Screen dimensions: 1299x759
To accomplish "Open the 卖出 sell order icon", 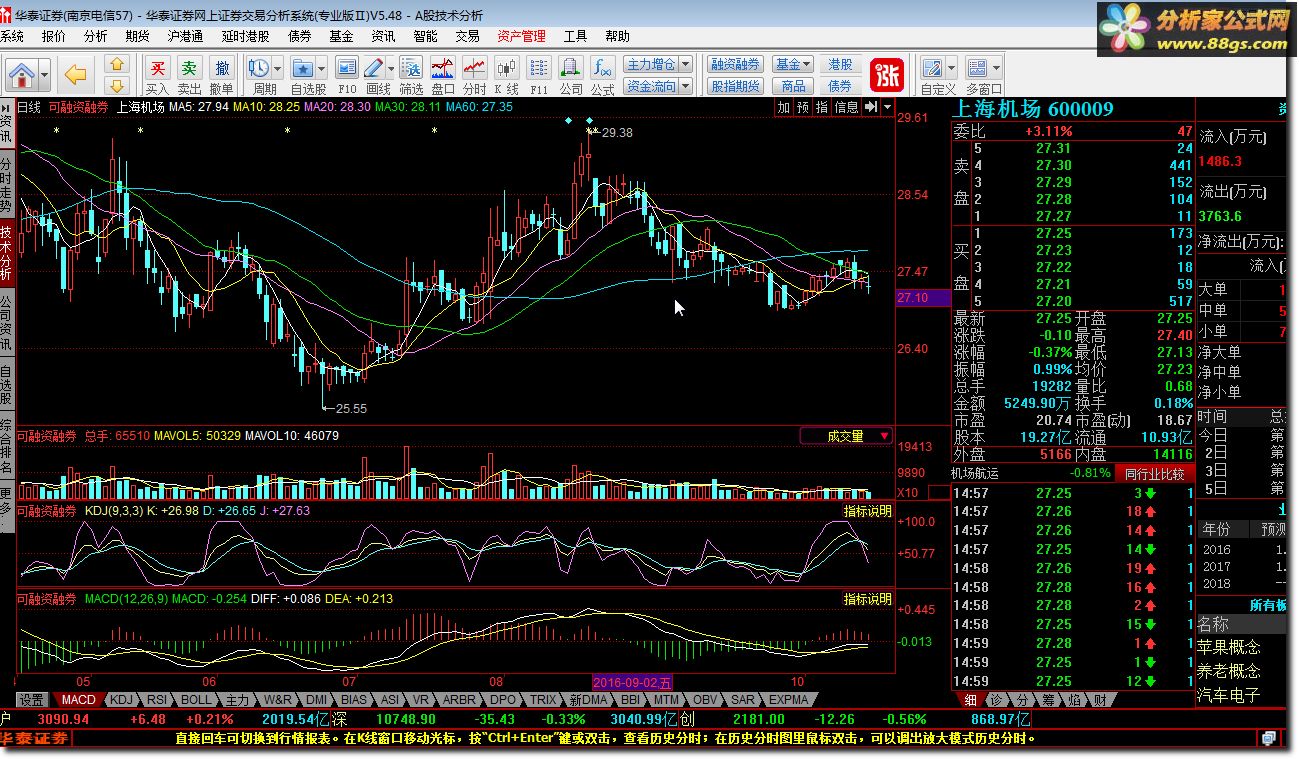I will (x=189, y=68).
